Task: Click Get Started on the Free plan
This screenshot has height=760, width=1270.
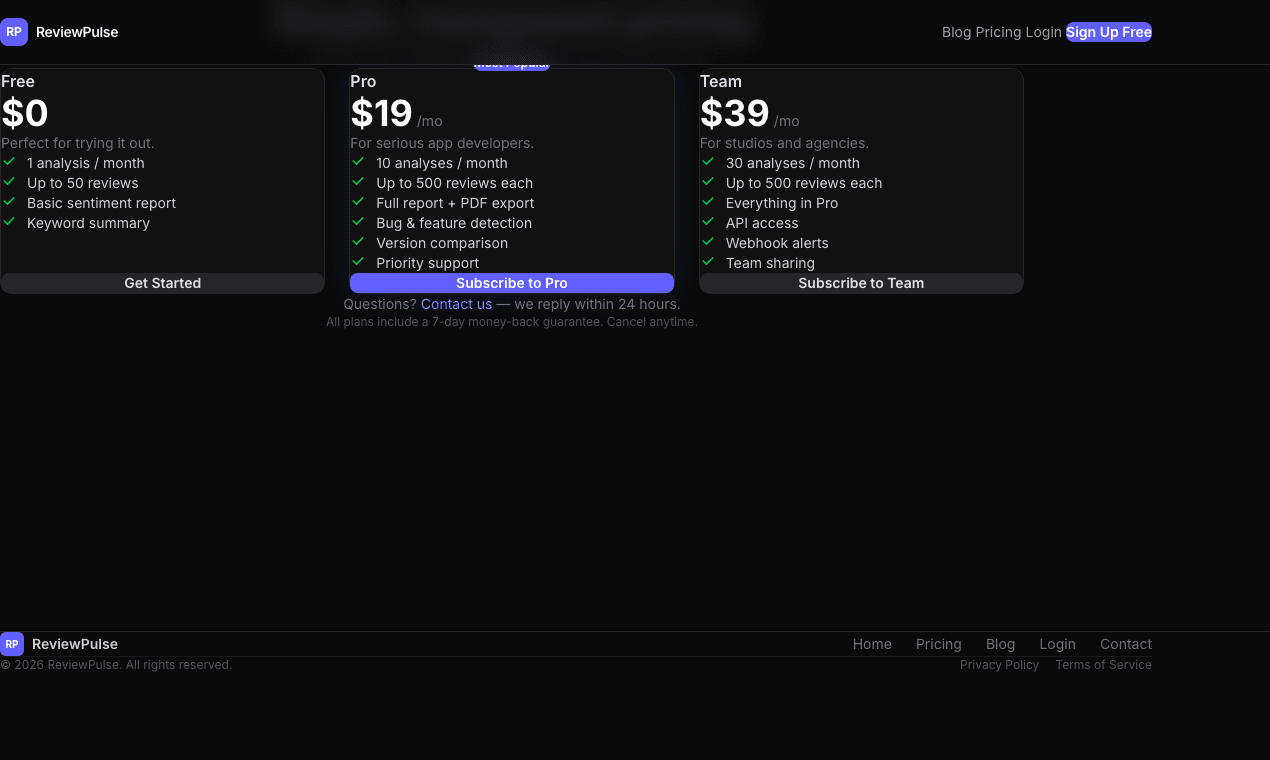Action: click(x=162, y=283)
